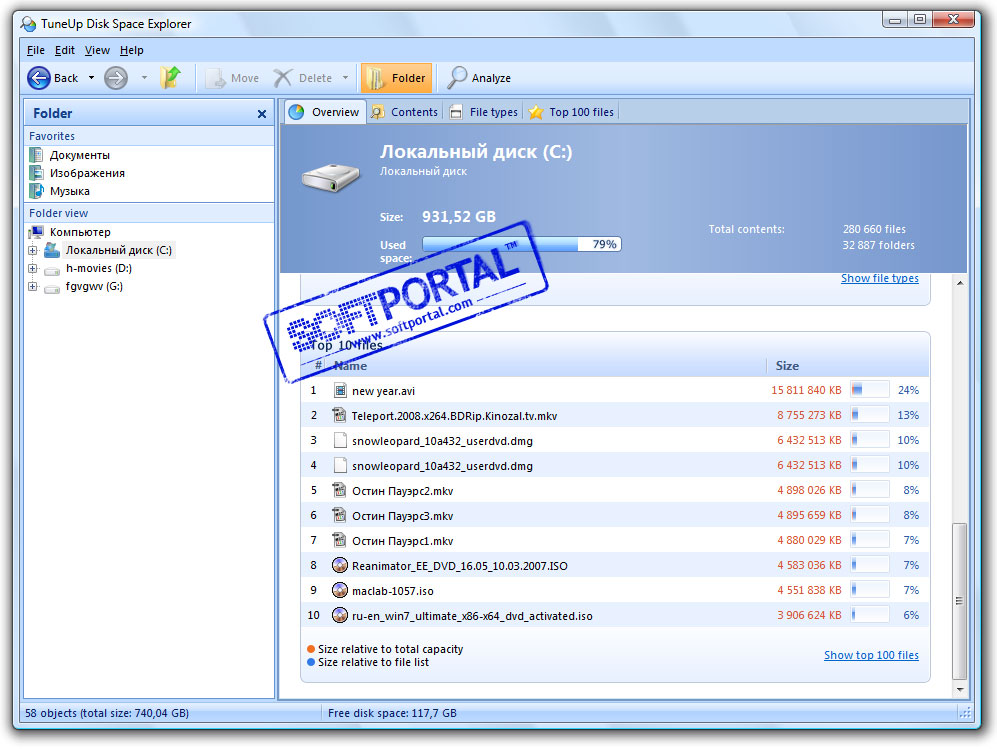The height and width of the screenshot is (749, 997).
Task: Click the Show top 100 files link
Action: pyautogui.click(x=871, y=655)
